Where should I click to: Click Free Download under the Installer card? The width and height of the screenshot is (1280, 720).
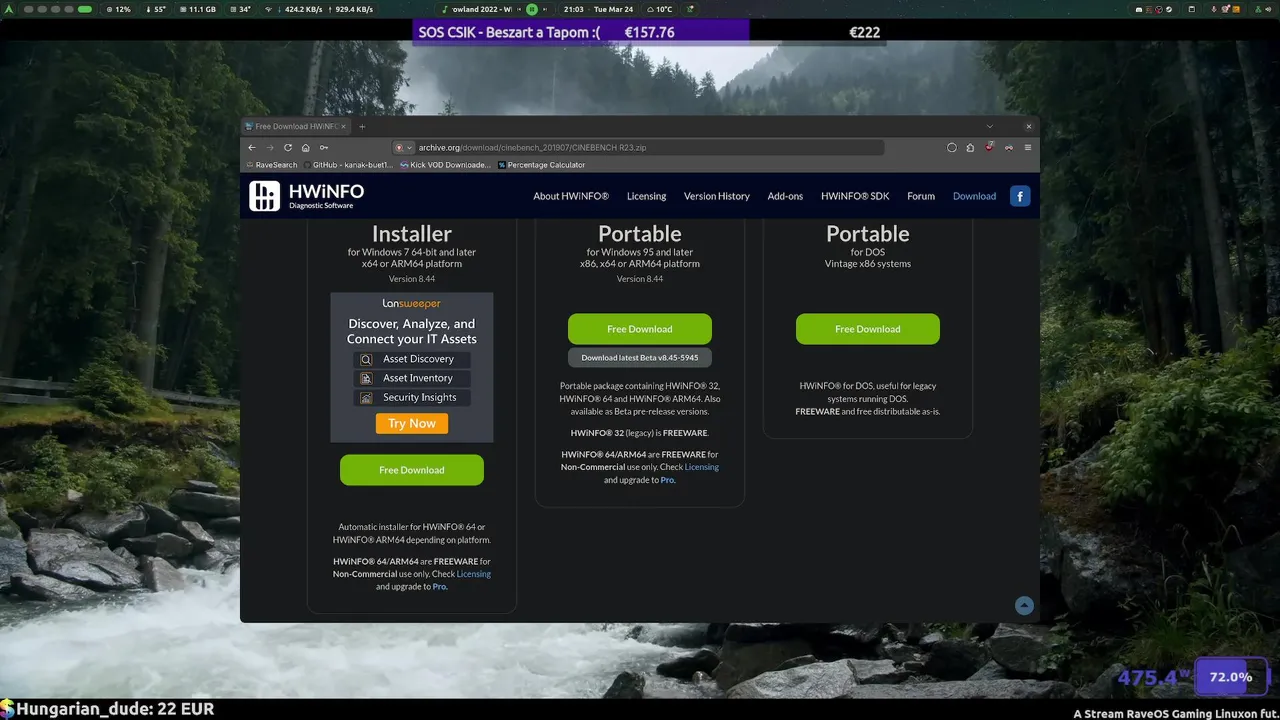pyautogui.click(x=412, y=470)
